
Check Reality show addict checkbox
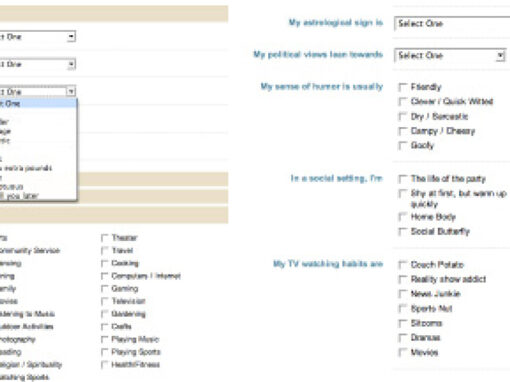click(x=403, y=279)
